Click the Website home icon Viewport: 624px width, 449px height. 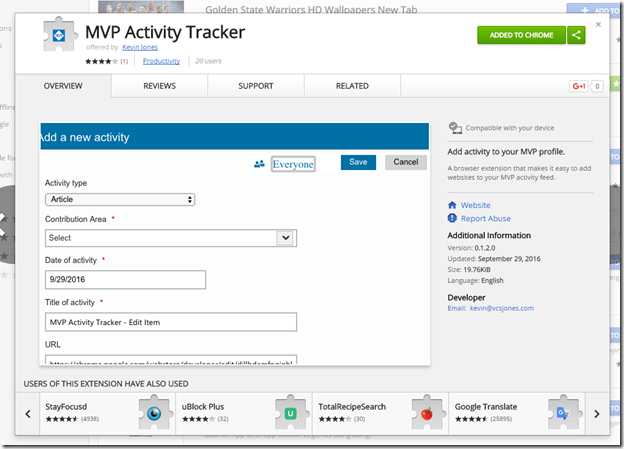(x=452, y=205)
